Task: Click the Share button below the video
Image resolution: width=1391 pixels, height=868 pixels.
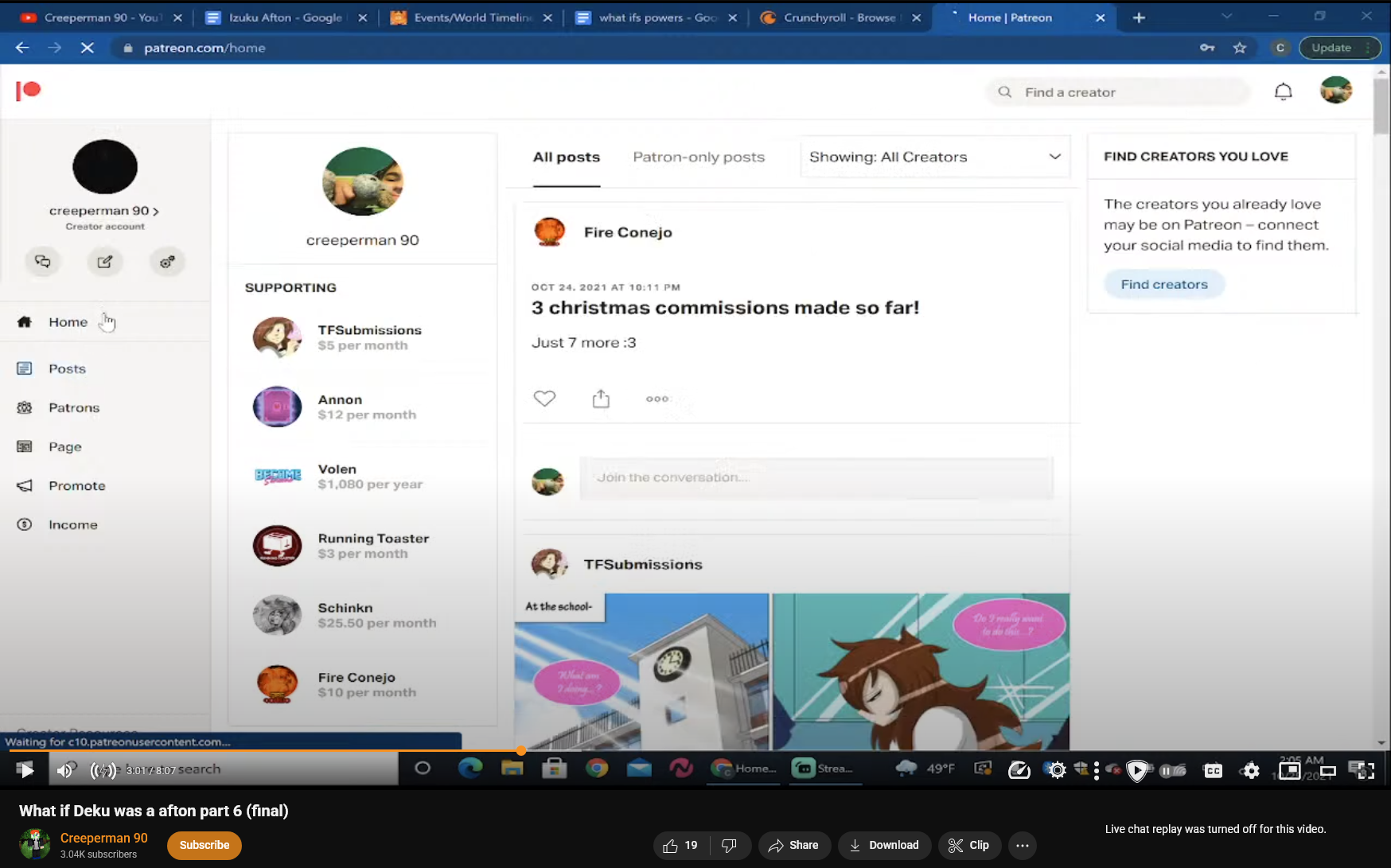Action: click(x=793, y=845)
